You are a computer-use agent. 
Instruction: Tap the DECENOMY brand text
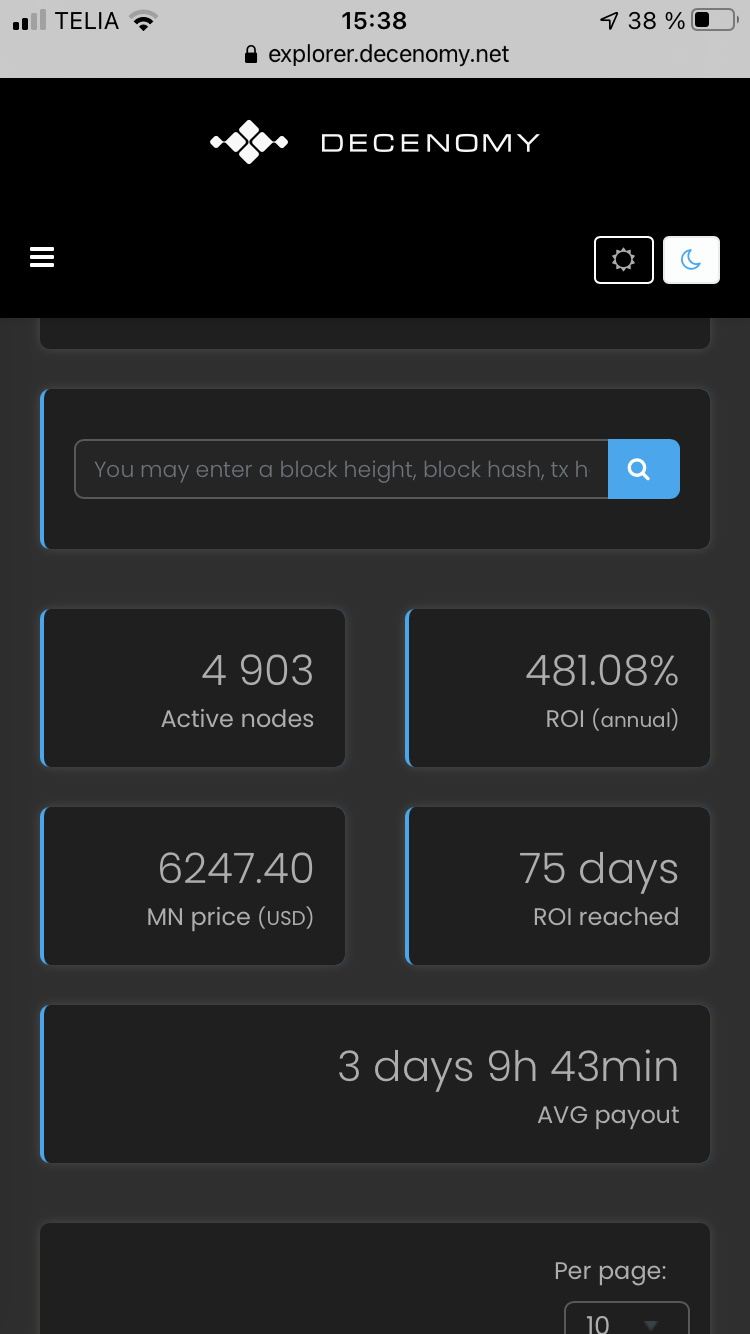coord(430,143)
